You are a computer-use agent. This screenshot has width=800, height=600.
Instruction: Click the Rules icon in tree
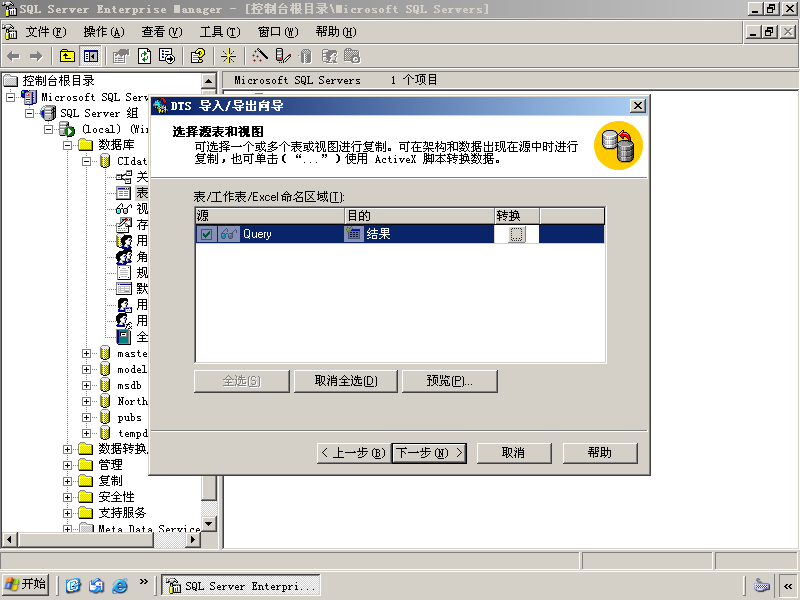coord(124,272)
